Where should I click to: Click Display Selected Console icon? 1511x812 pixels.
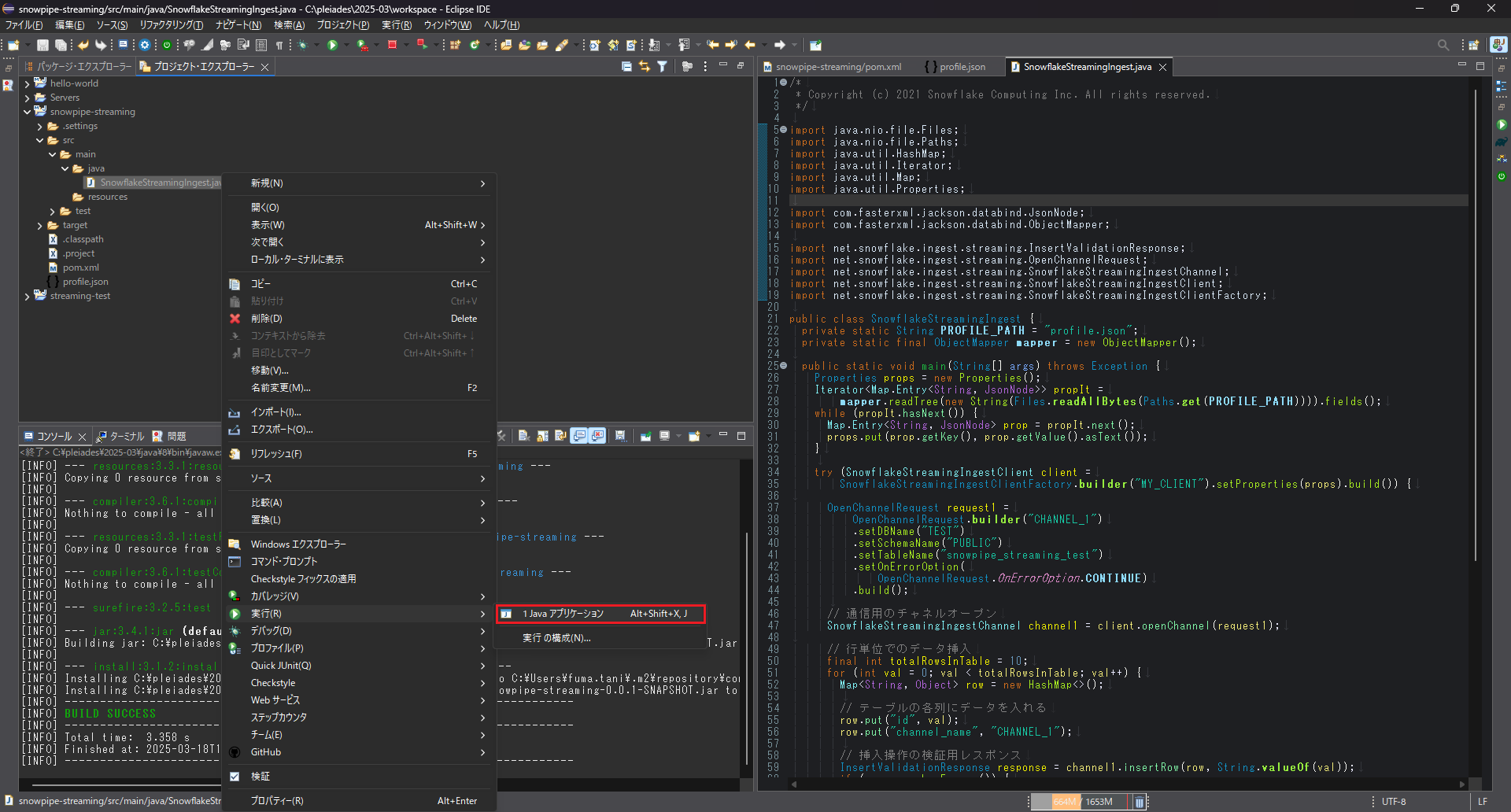[x=666, y=435]
